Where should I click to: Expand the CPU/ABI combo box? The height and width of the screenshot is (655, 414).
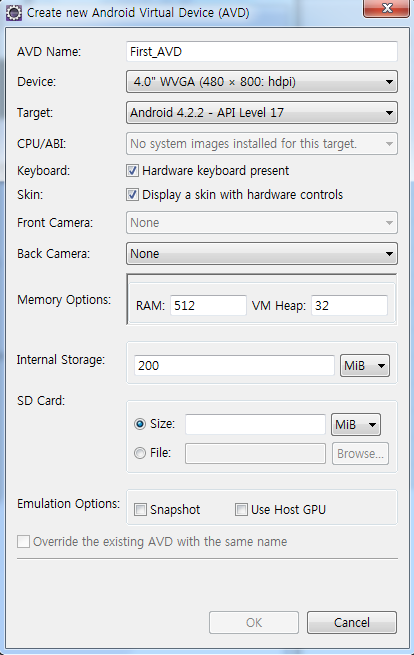262,144
